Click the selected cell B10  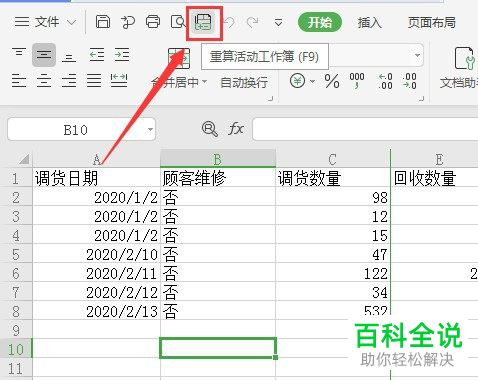[x=218, y=348]
